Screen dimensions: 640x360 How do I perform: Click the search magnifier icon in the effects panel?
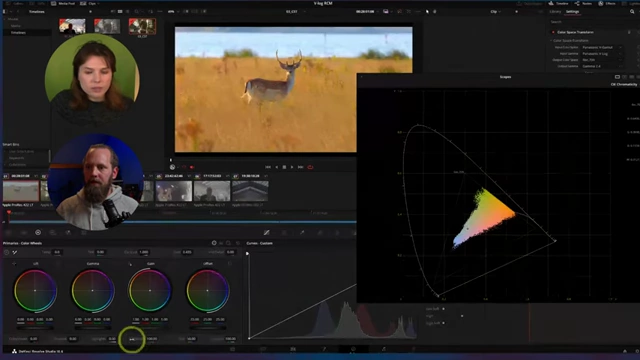(x=632, y=11)
